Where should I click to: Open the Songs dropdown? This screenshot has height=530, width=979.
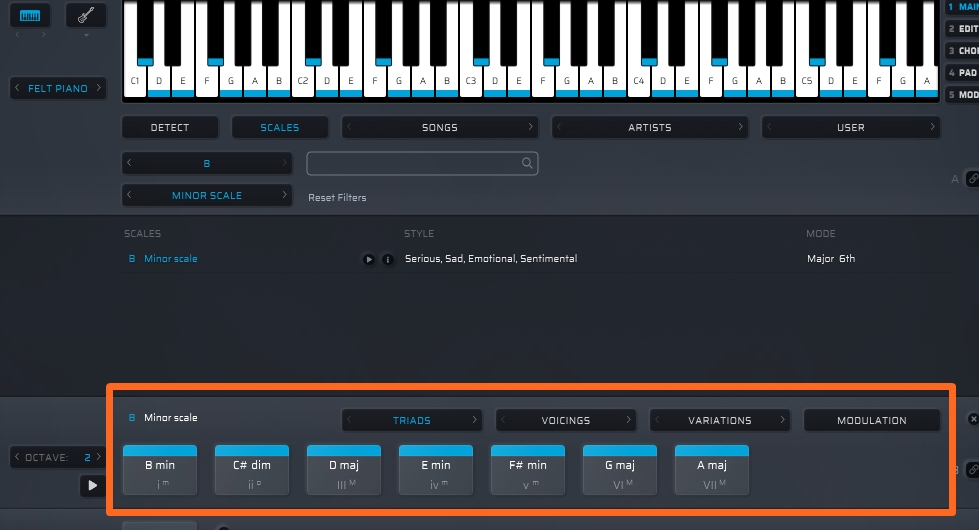coord(439,127)
